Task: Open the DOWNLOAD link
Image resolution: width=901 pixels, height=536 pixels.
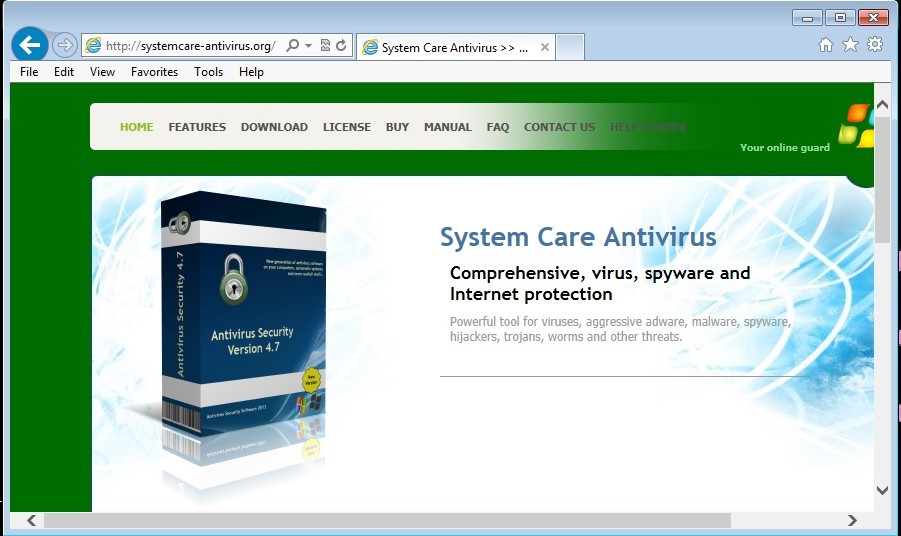Action: click(x=274, y=127)
